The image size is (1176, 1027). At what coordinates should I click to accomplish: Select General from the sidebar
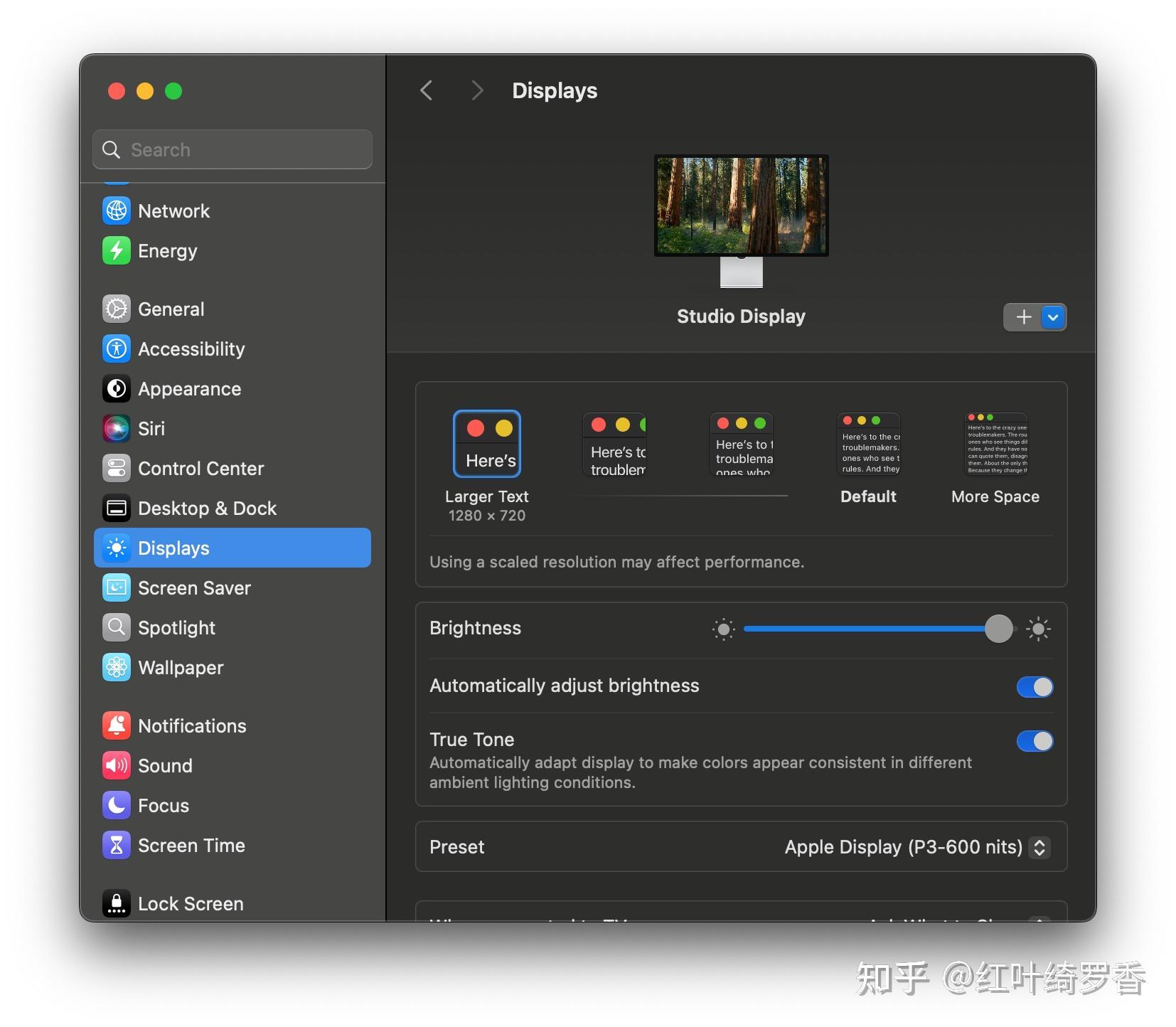(x=171, y=309)
